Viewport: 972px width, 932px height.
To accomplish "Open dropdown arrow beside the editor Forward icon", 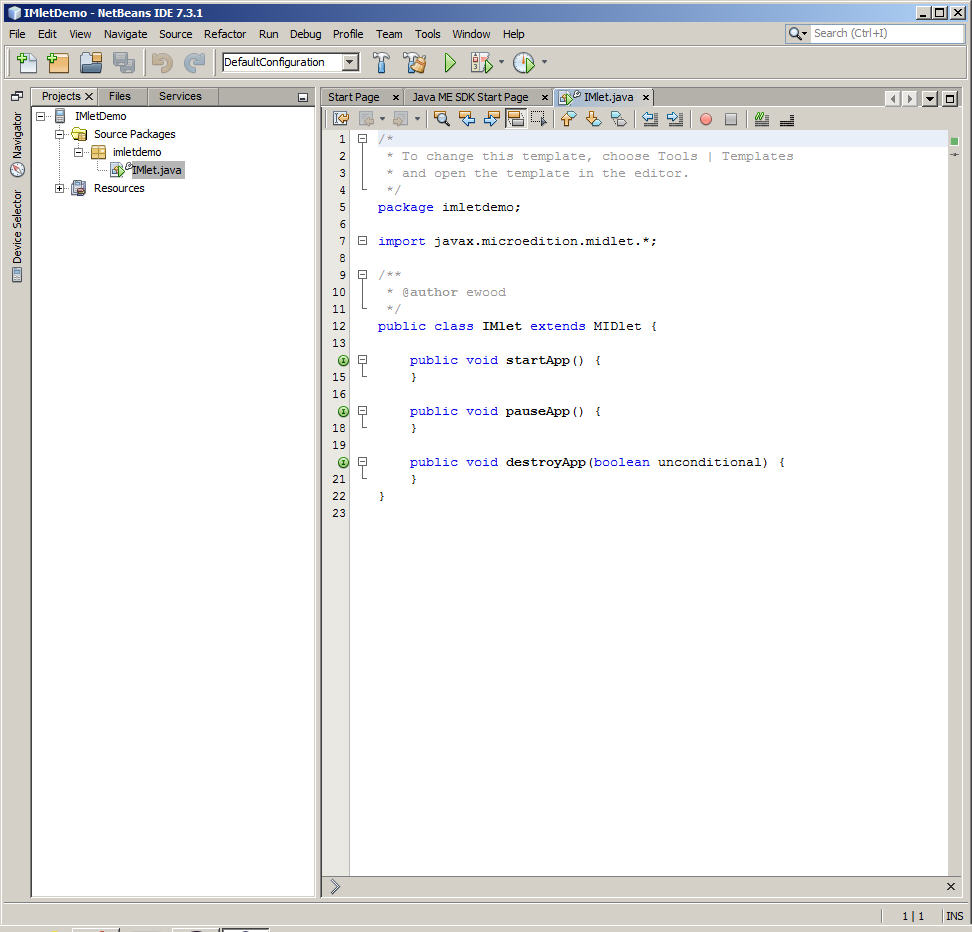I will [417, 118].
